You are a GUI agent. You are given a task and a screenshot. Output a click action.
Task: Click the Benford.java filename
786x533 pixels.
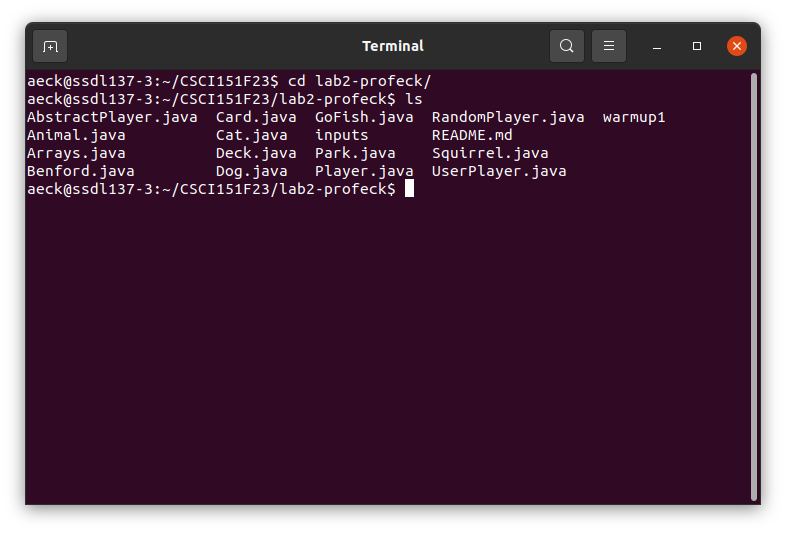point(81,171)
